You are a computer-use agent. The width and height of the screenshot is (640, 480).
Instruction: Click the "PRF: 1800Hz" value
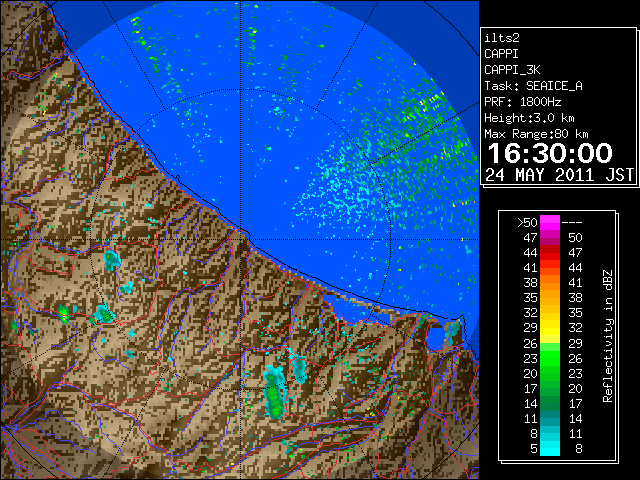click(x=522, y=102)
